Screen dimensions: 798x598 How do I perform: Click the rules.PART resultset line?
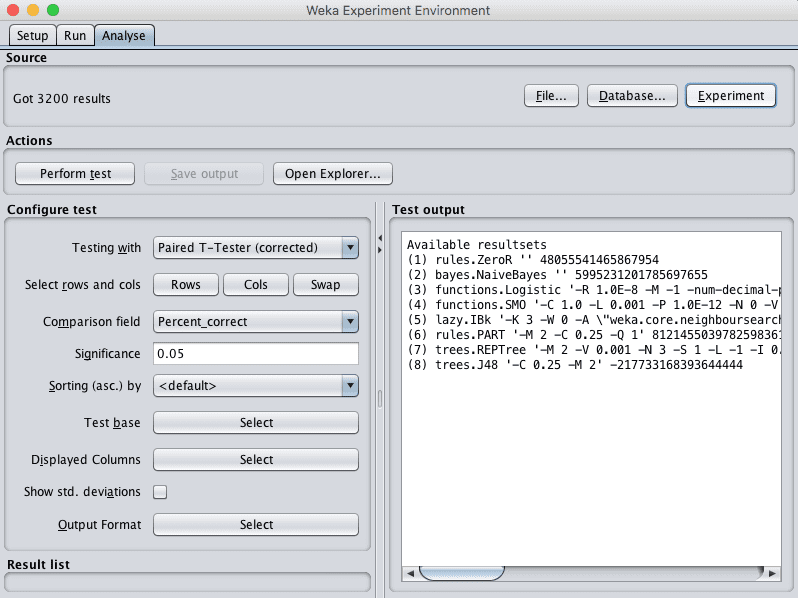pos(594,335)
